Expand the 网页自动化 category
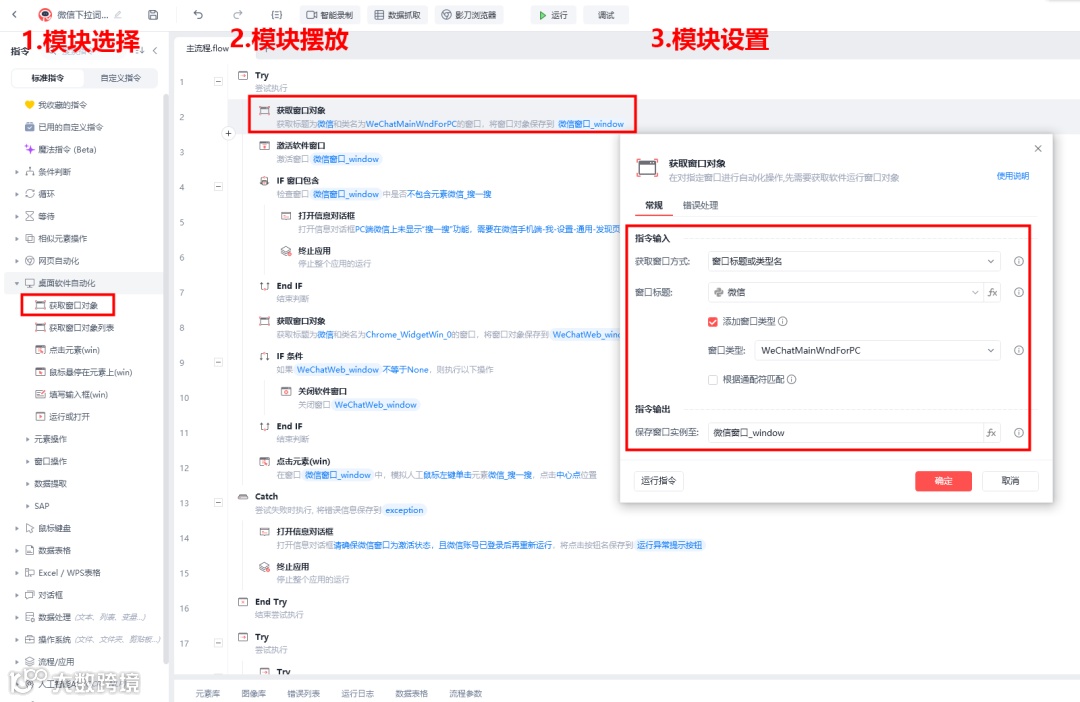 [x=17, y=260]
